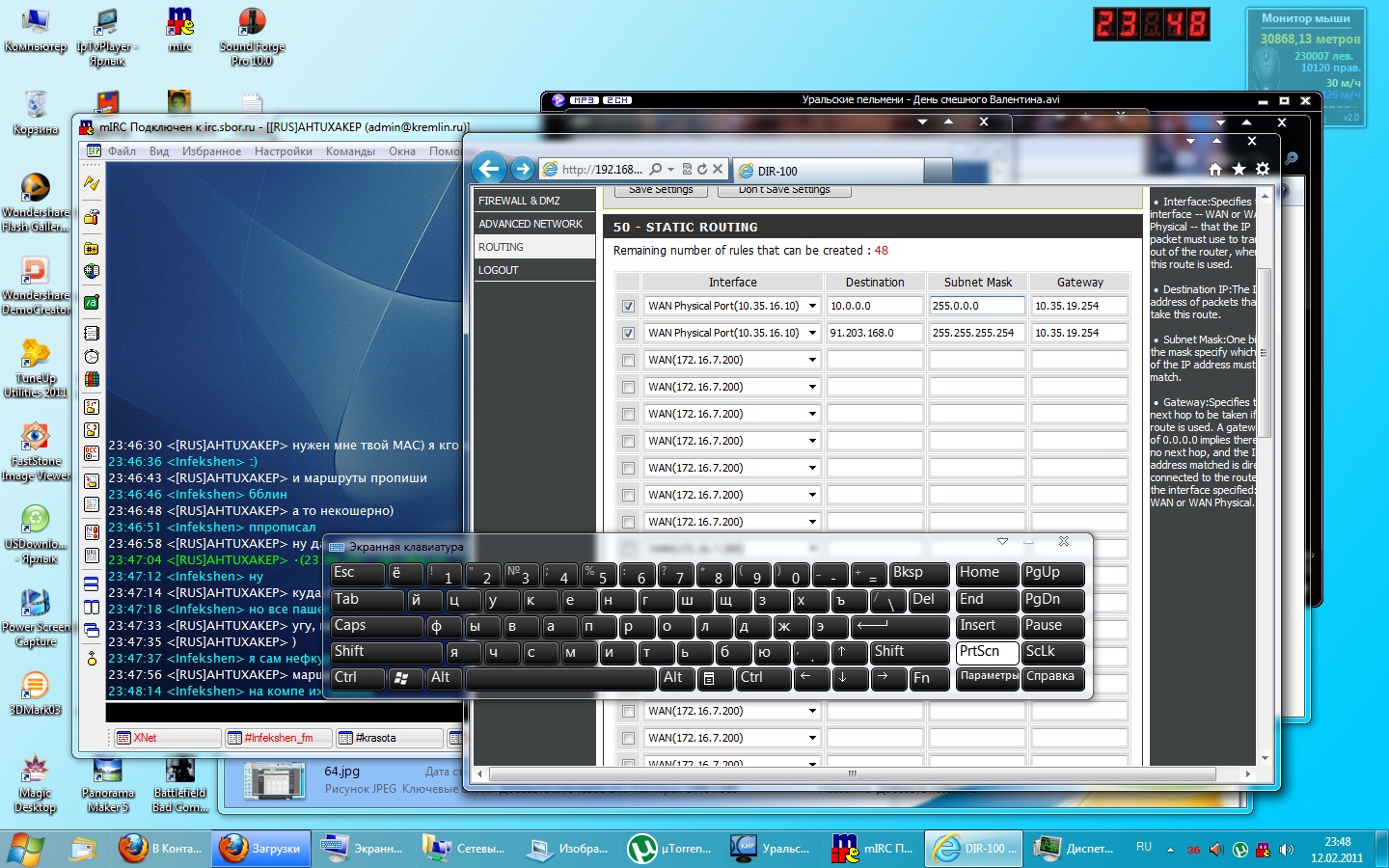Launch 3DMark03 desktop icon

click(36, 693)
